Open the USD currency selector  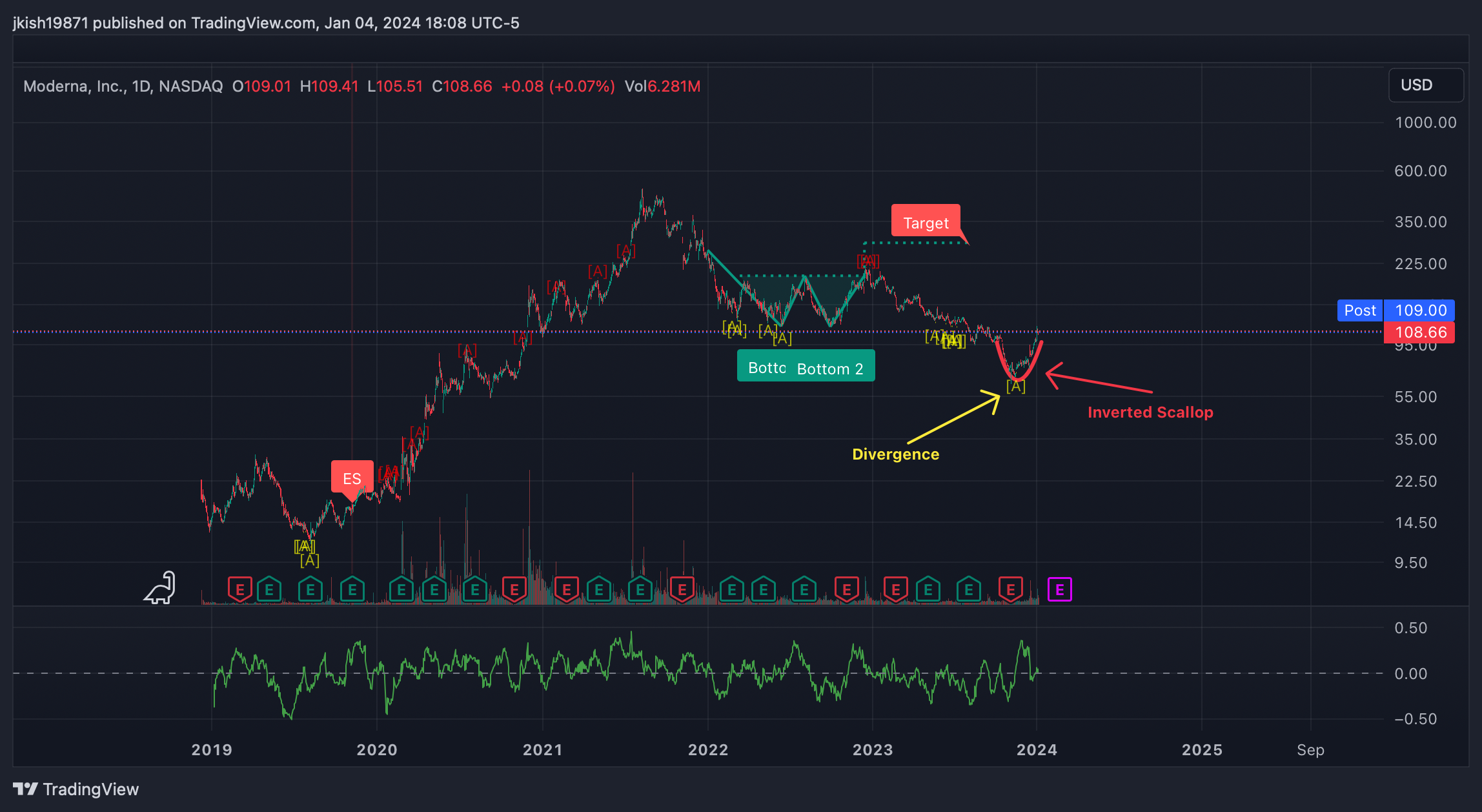1426,85
